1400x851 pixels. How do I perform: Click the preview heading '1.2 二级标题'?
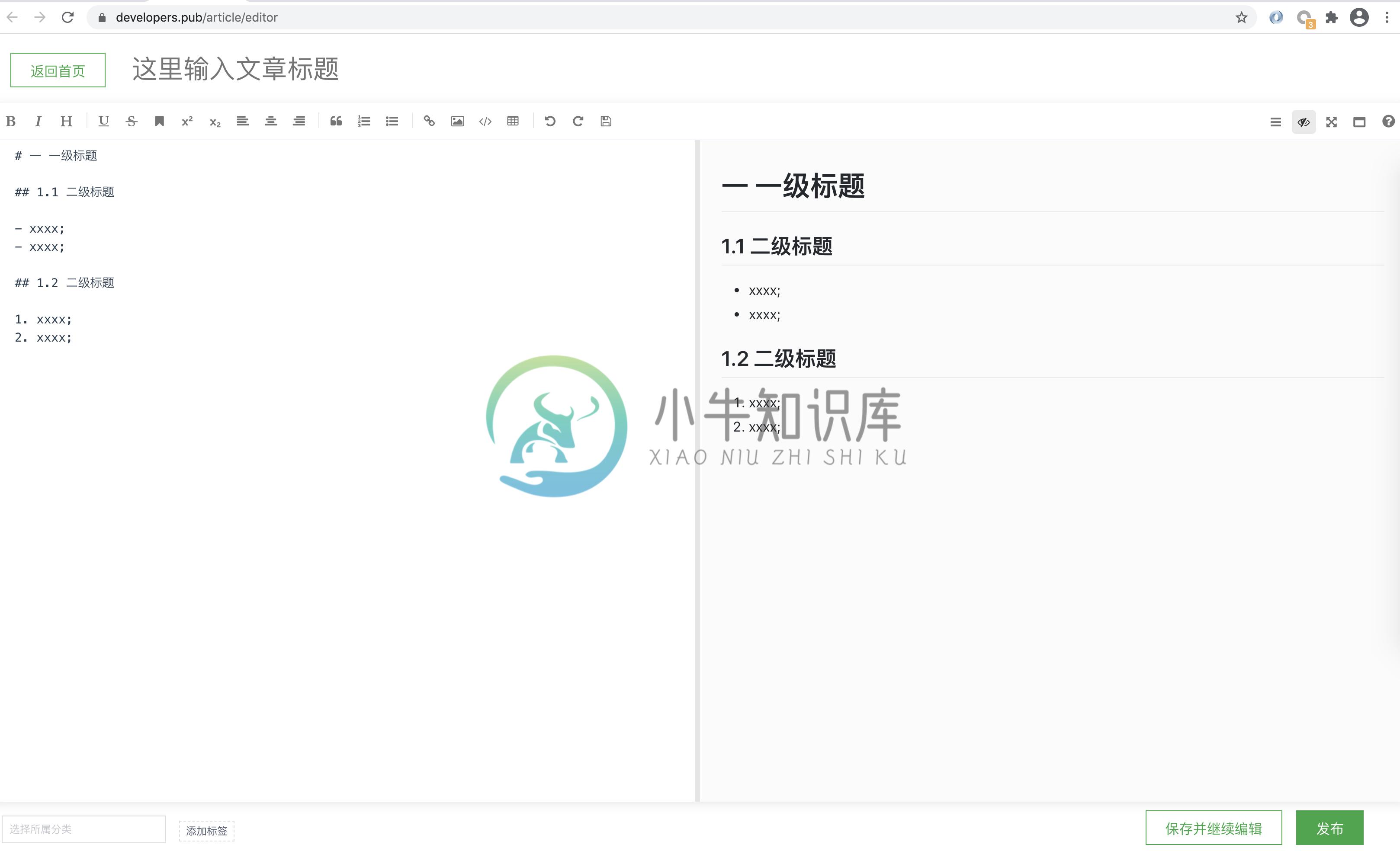pyautogui.click(x=778, y=359)
